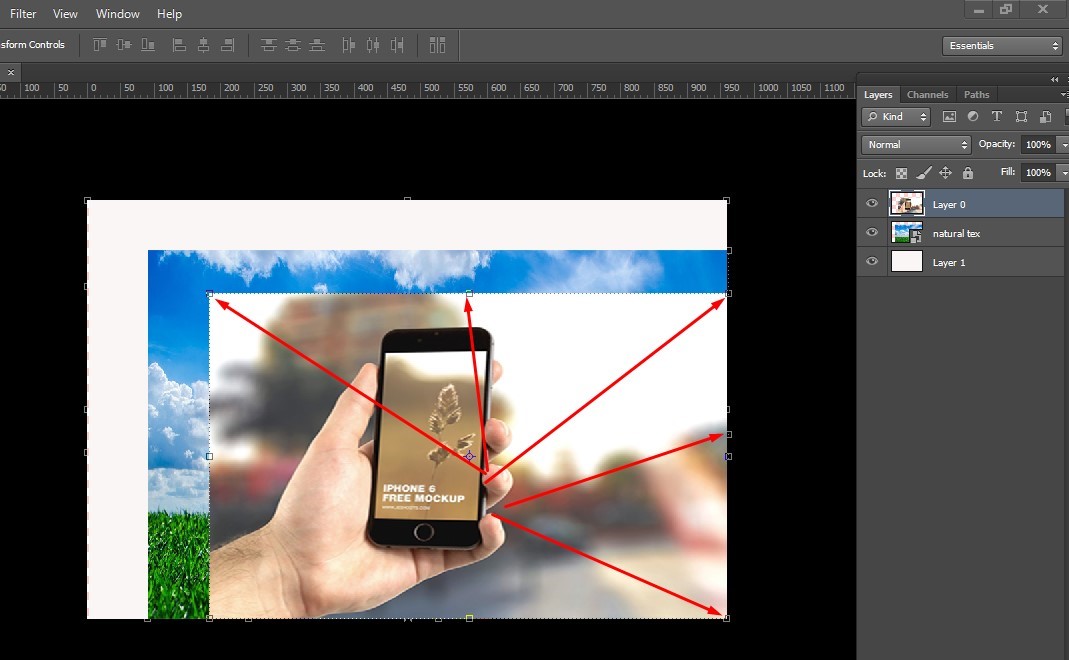The height and width of the screenshot is (660, 1069).
Task: Click the Align right edges icon
Action: (x=228, y=45)
